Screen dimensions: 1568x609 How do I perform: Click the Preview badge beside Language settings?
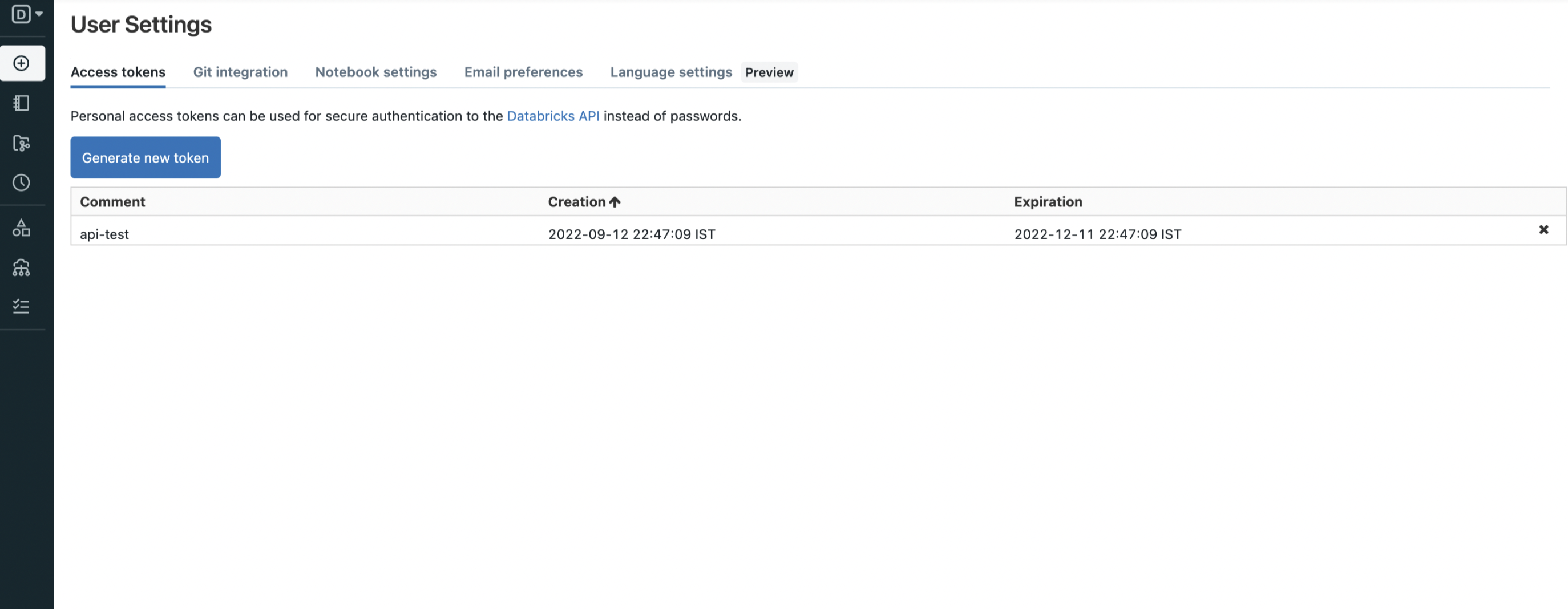coord(769,72)
